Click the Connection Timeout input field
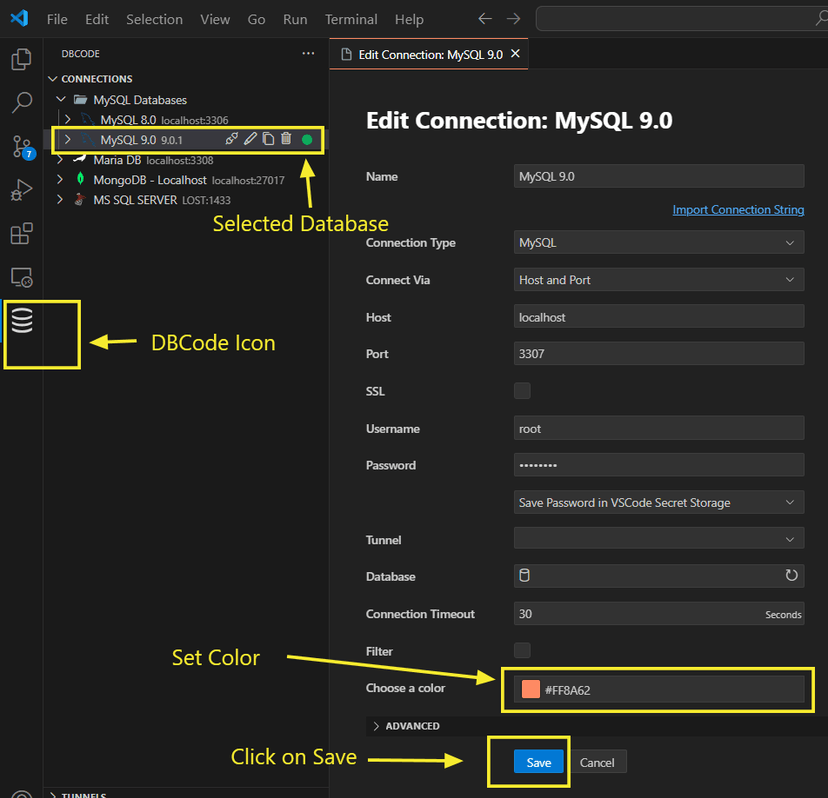This screenshot has width=828, height=798. [658, 614]
